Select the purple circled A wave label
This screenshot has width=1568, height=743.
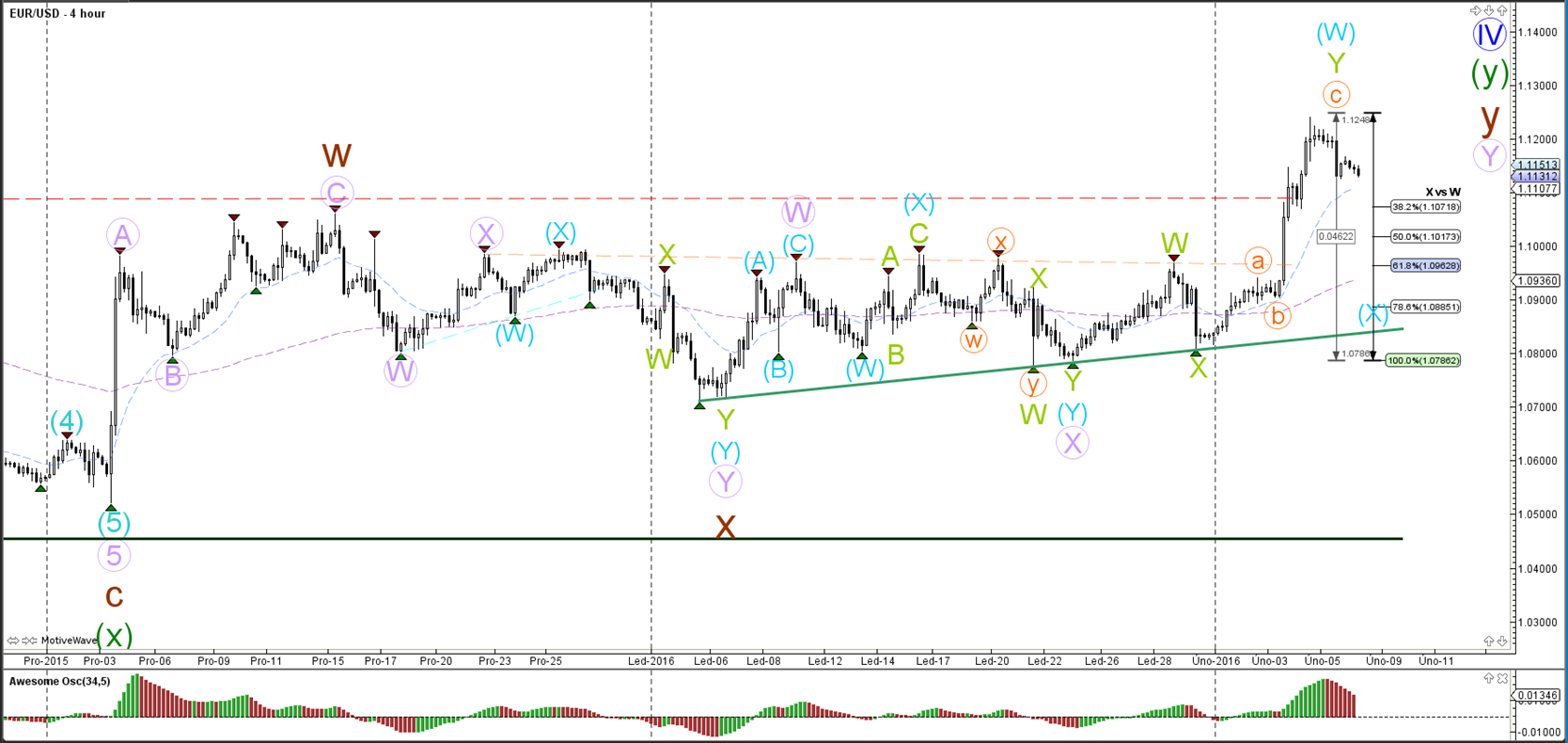click(123, 234)
